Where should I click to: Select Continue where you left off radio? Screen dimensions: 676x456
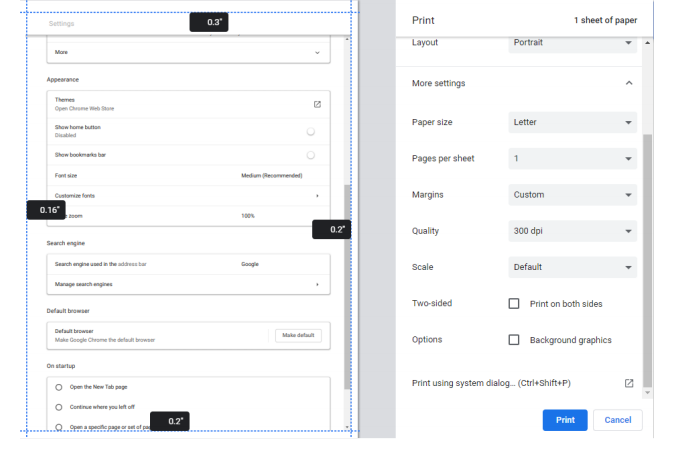point(59,407)
